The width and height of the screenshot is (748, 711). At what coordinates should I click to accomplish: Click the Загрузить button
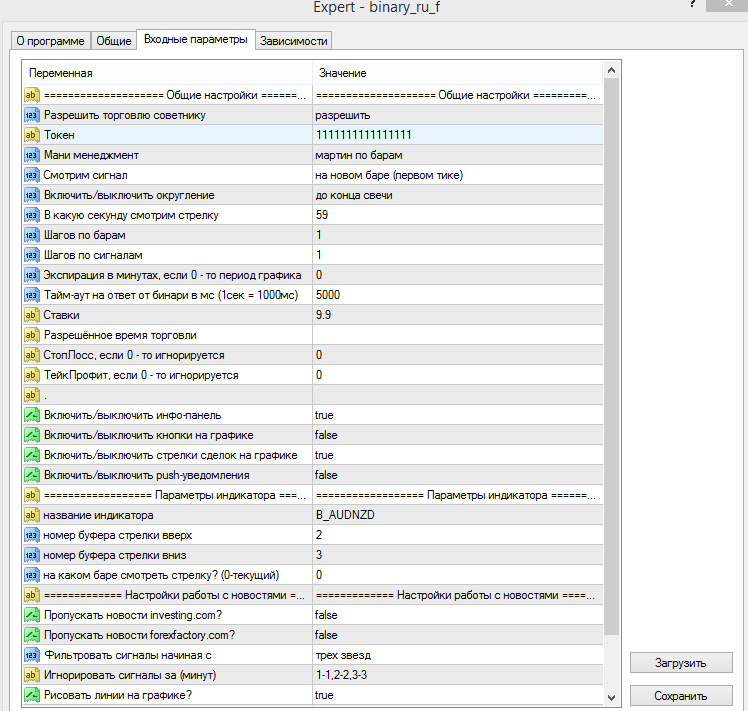tap(681, 663)
